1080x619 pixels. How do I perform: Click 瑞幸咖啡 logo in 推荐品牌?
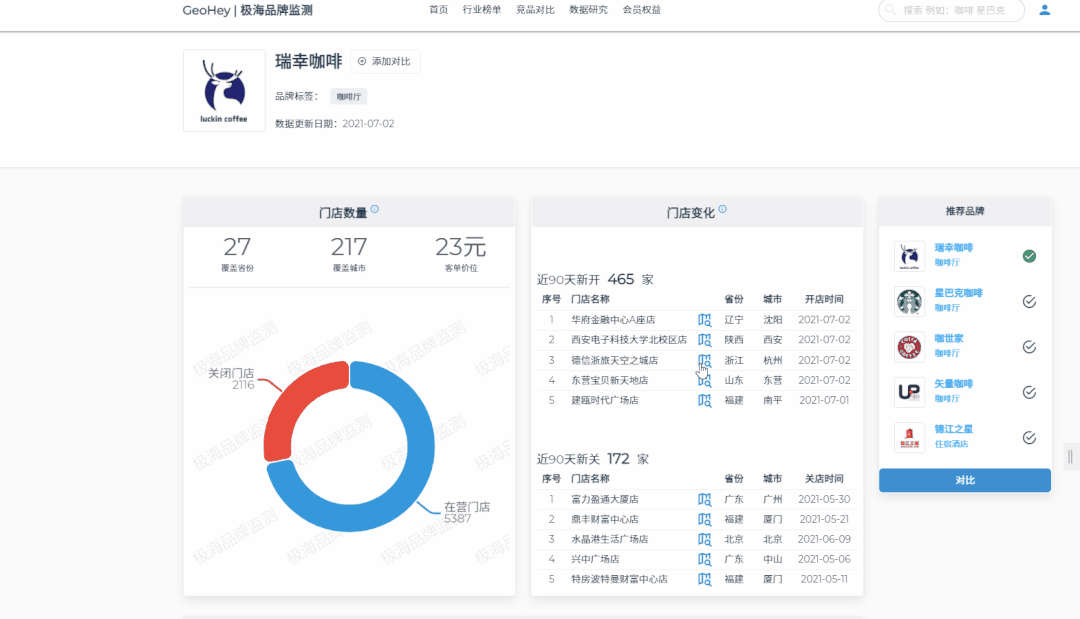pyautogui.click(x=909, y=256)
